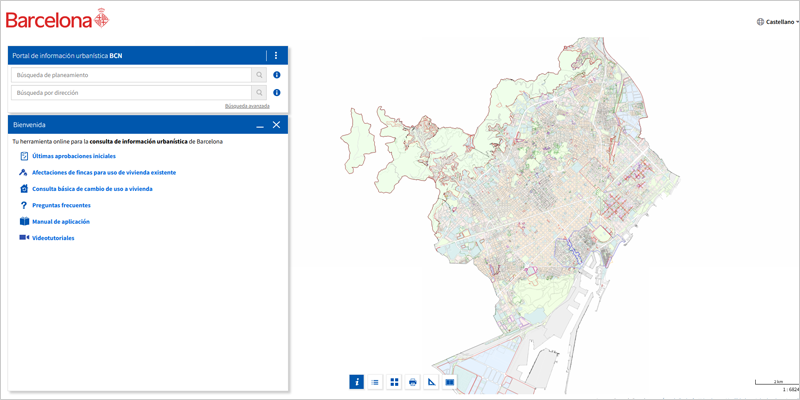Open the basemap grid gallery tool

pos(394,382)
